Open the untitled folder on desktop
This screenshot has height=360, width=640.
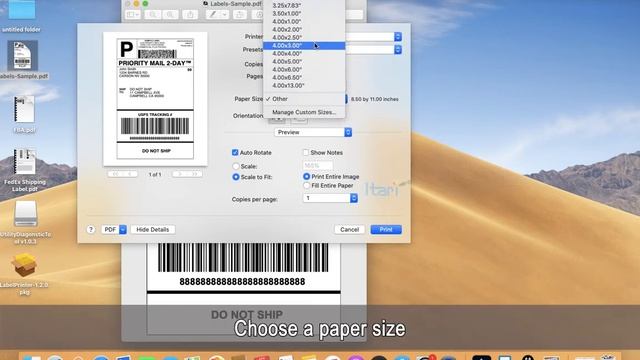click(22, 10)
